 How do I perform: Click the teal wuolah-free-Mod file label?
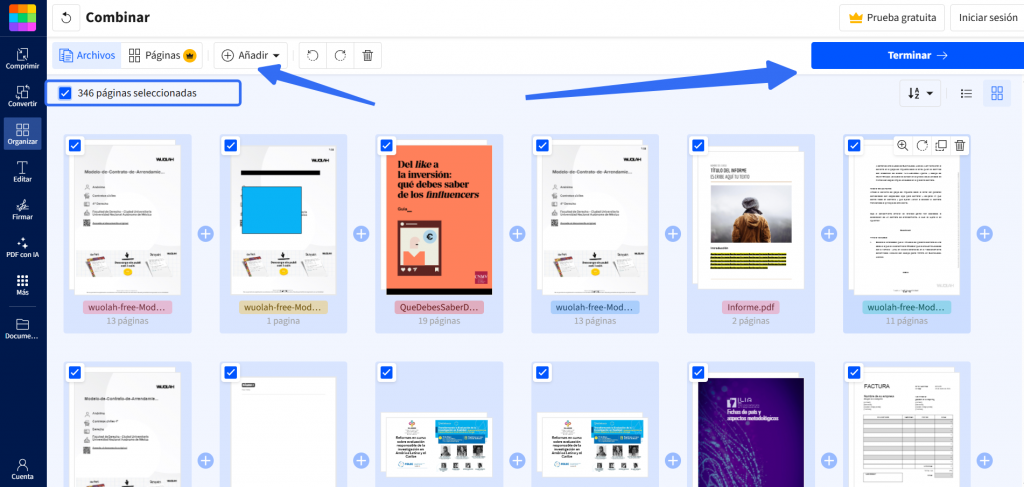point(906,307)
